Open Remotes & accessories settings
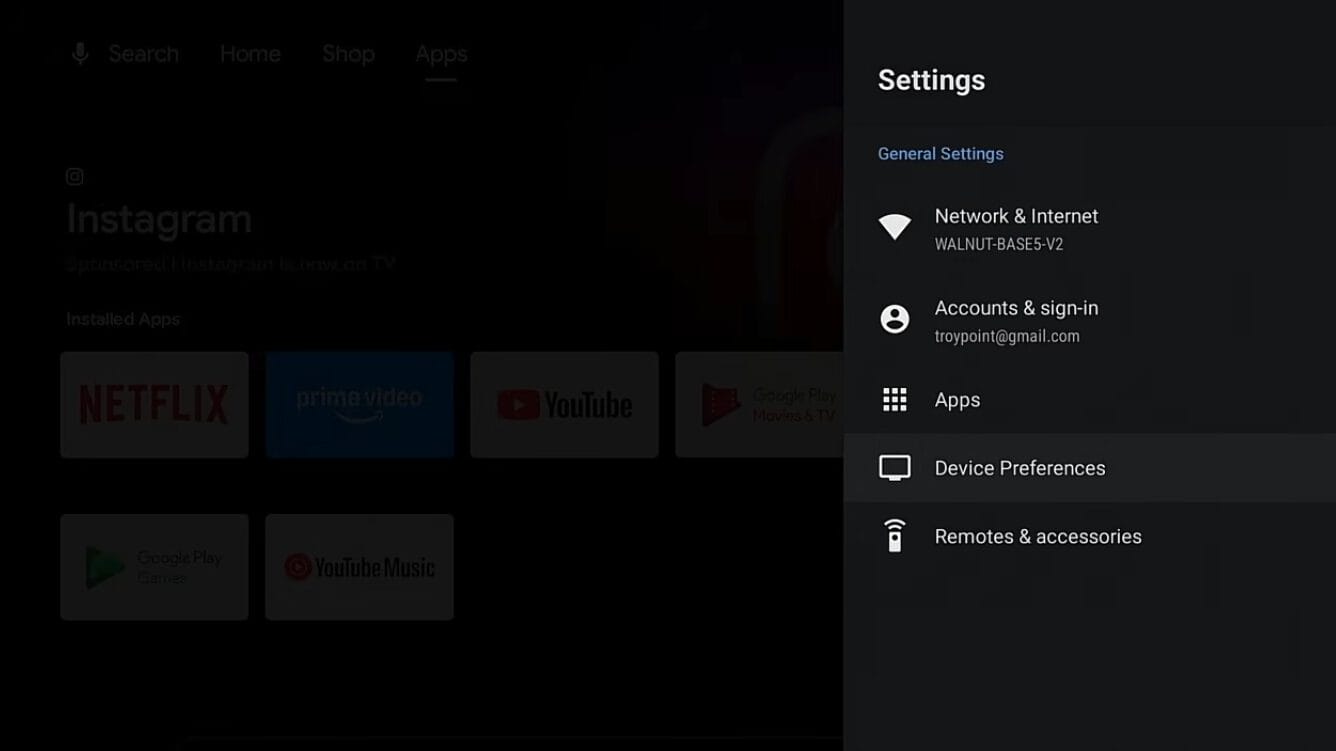The height and width of the screenshot is (751, 1336). click(1090, 536)
